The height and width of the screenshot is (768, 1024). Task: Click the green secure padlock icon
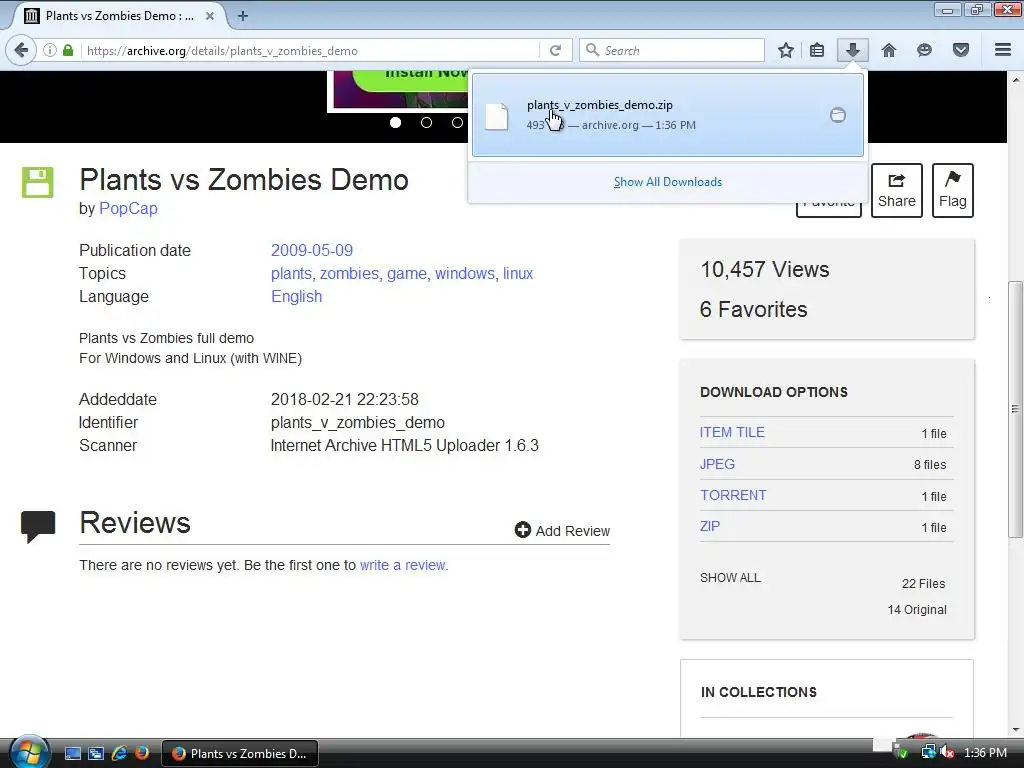tap(68, 50)
